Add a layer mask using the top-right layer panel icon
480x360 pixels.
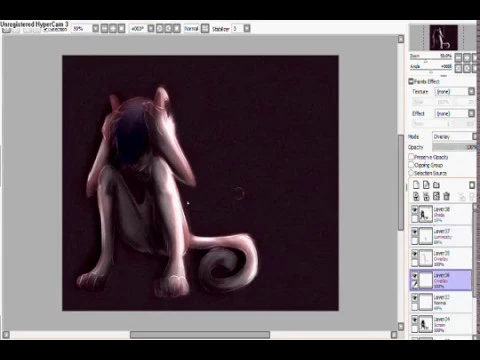pos(472,185)
